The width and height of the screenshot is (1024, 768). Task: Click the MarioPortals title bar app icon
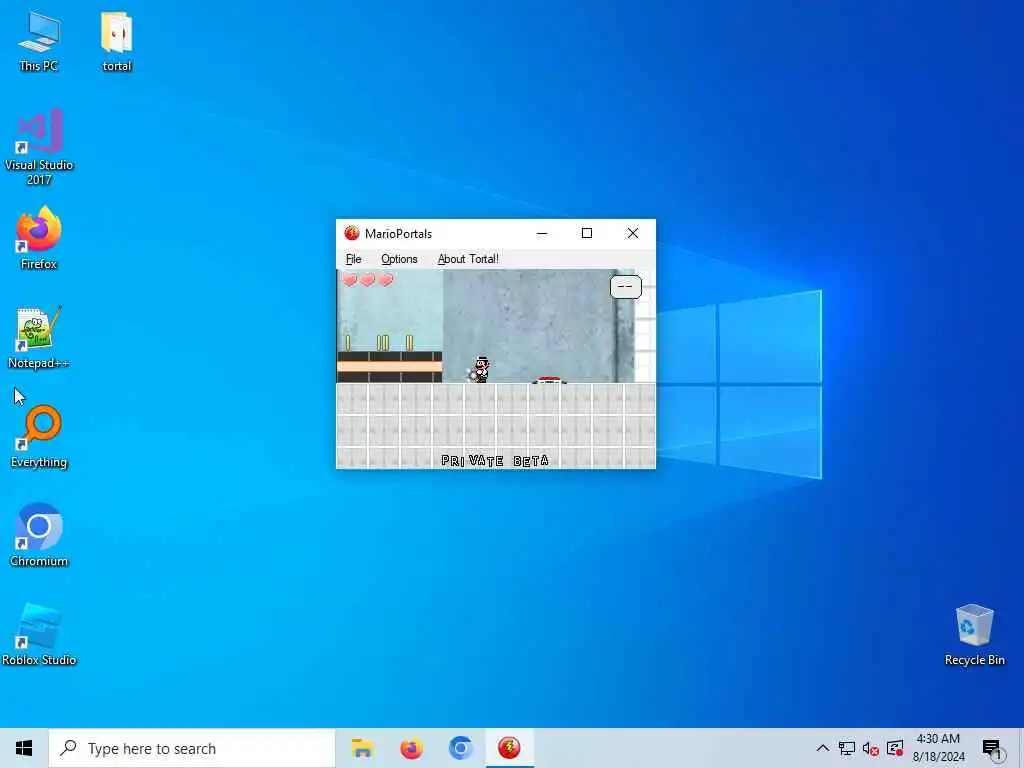pos(351,233)
